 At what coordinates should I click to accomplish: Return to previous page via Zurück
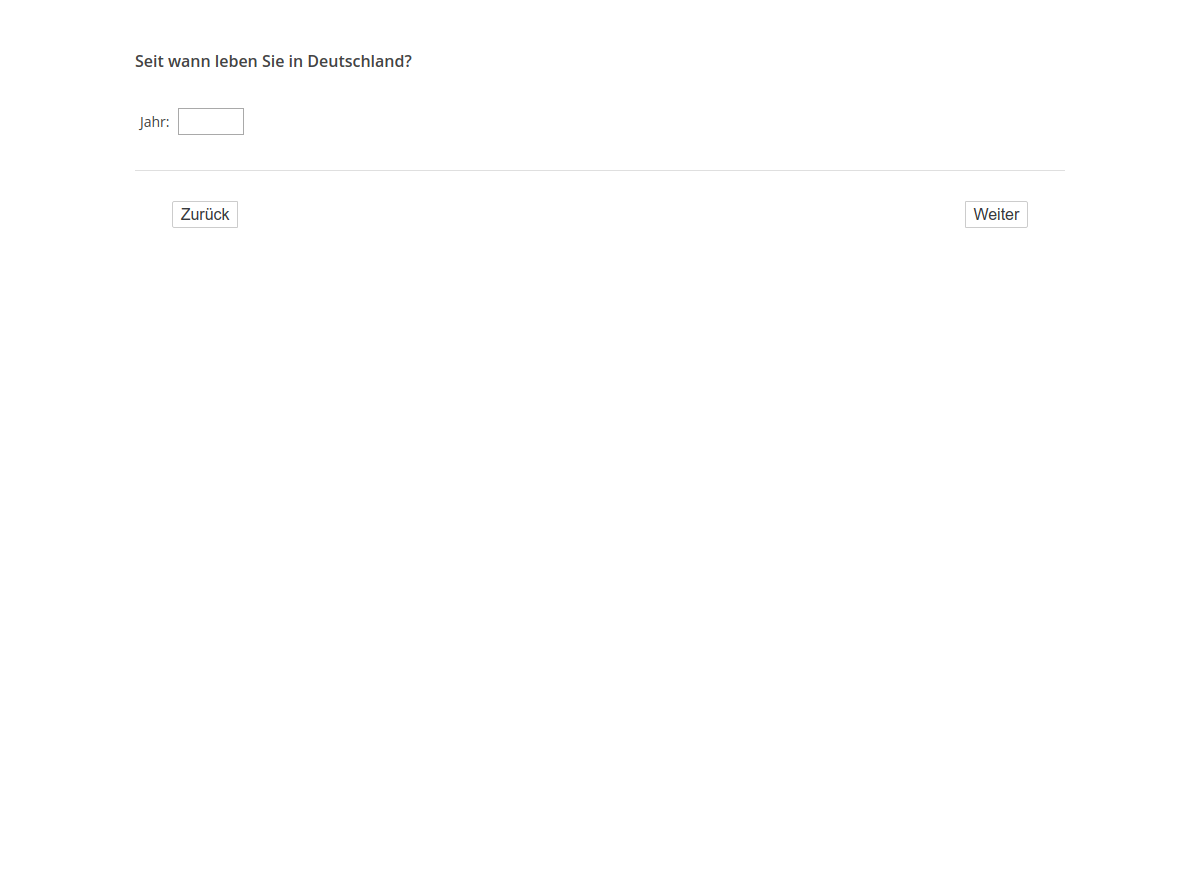point(204,214)
